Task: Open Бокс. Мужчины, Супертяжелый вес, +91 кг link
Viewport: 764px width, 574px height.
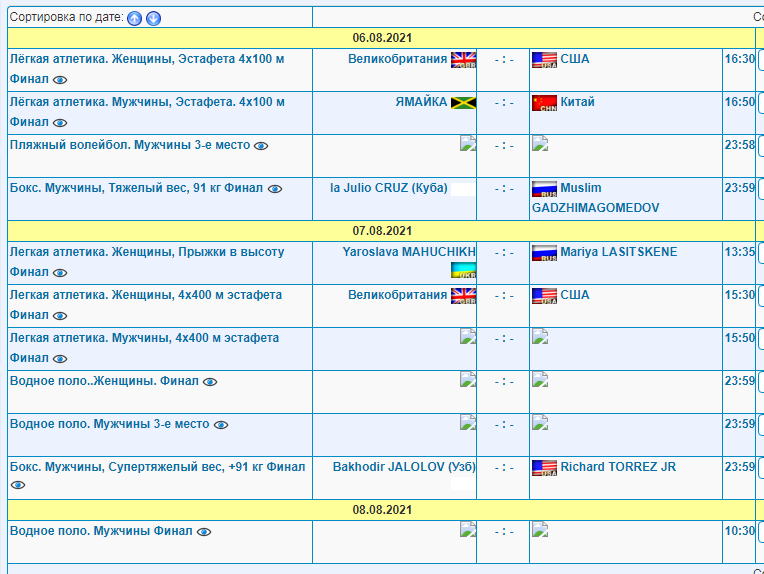Action: pyautogui.click(x=157, y=467)
